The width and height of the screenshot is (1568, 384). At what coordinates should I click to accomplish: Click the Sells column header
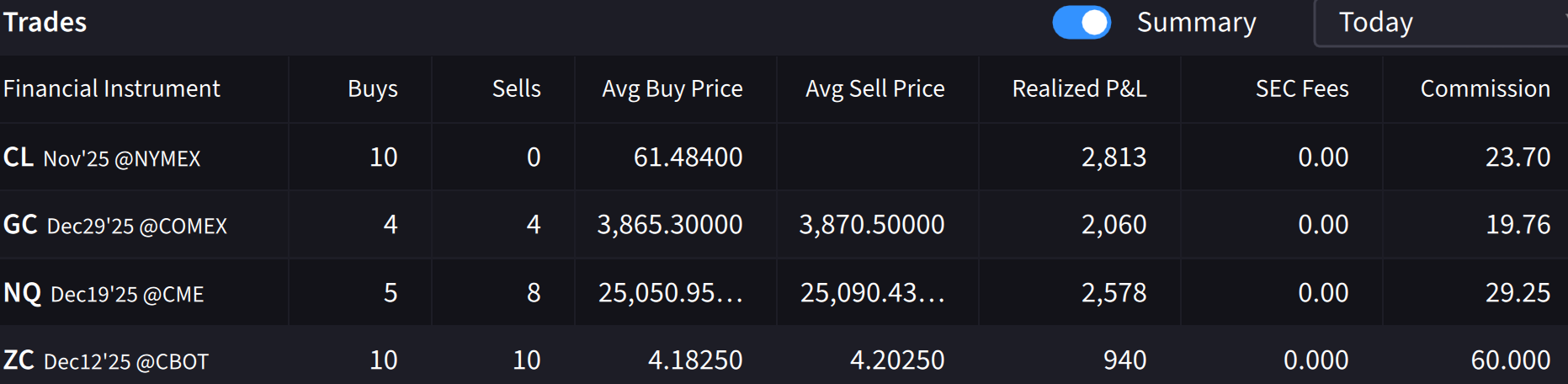516,88
